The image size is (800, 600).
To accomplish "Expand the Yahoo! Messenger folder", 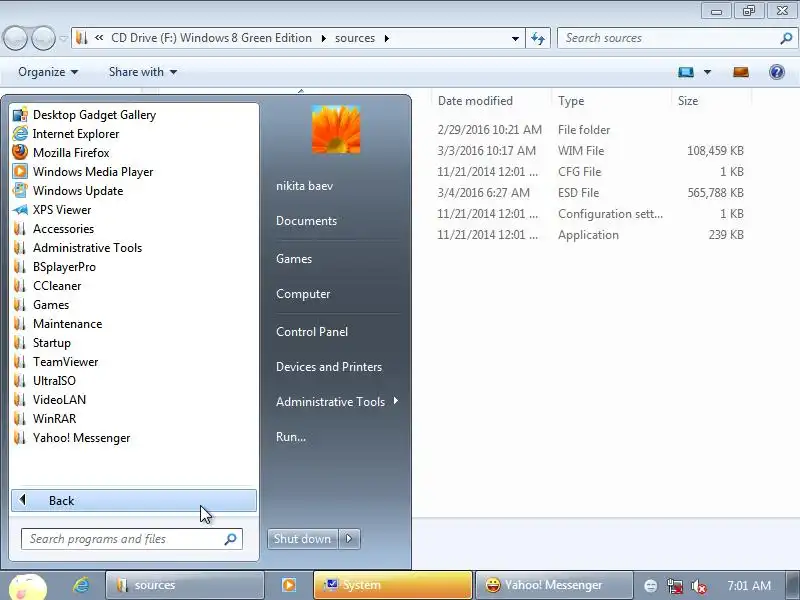I will click(x=81, y=438).
